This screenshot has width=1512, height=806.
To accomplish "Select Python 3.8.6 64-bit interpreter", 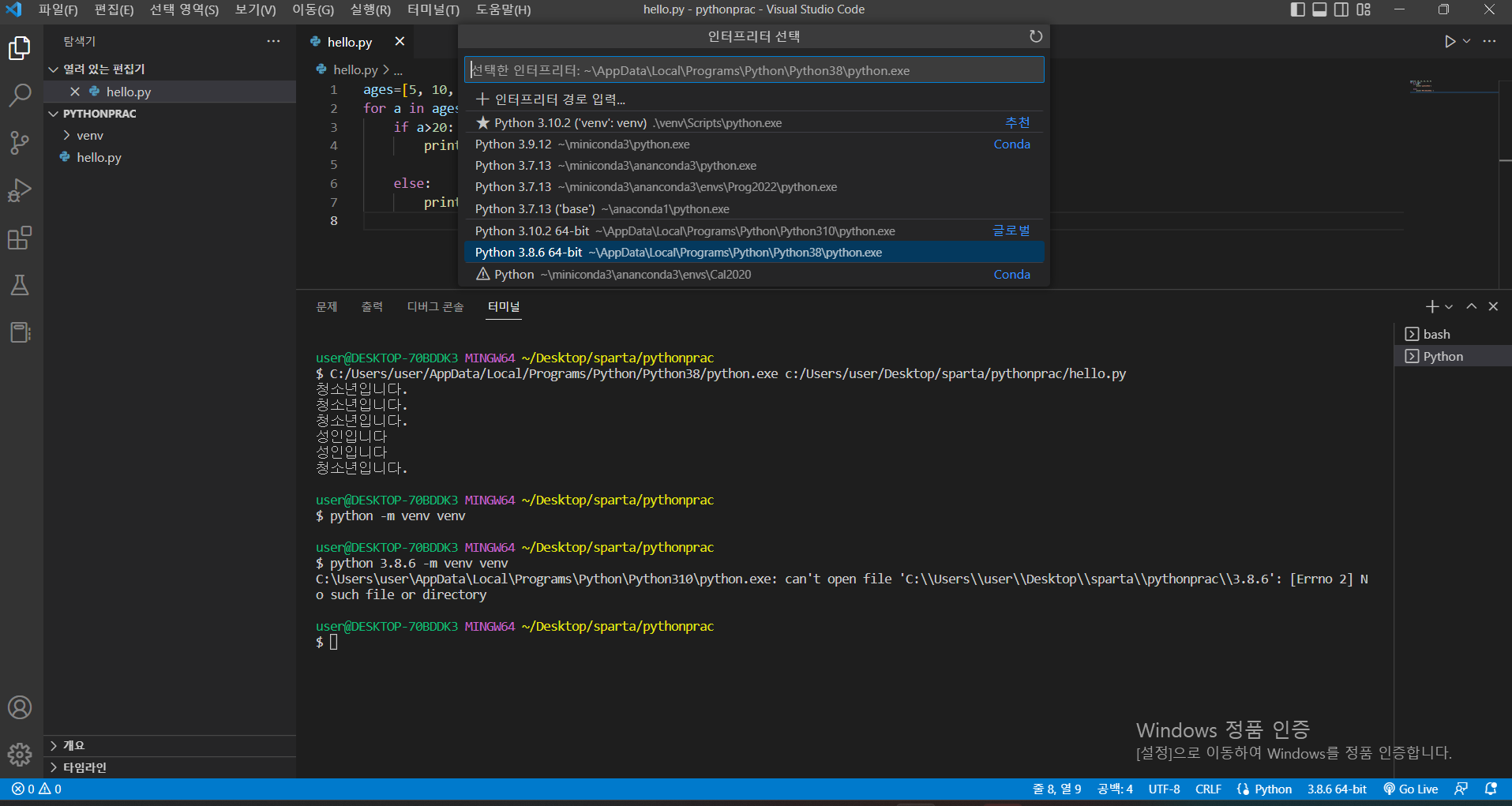I will (754, 252).
